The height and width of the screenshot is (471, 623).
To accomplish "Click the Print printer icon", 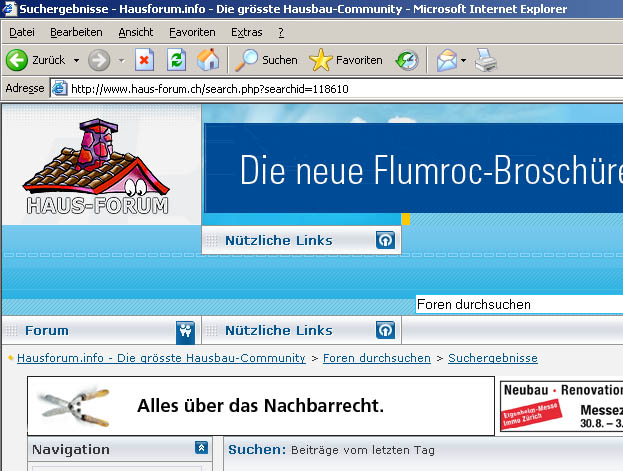I will [486, 60].
